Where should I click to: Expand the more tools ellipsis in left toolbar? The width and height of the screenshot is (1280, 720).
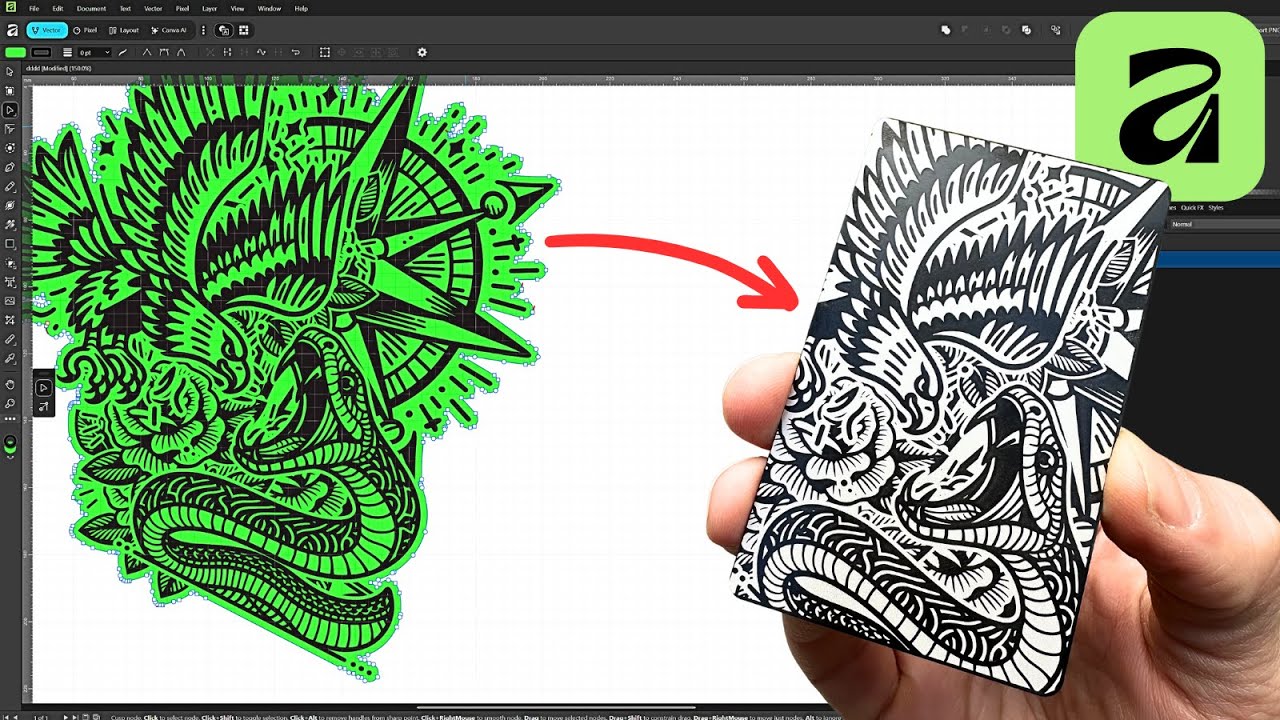(10, 420)
